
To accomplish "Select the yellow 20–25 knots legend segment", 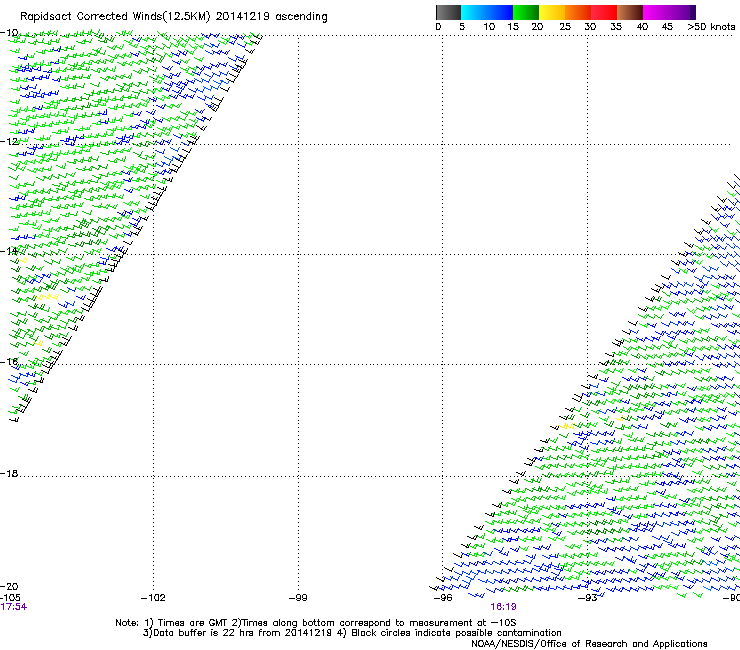I will pyautogui.click(x=552, y=13).
